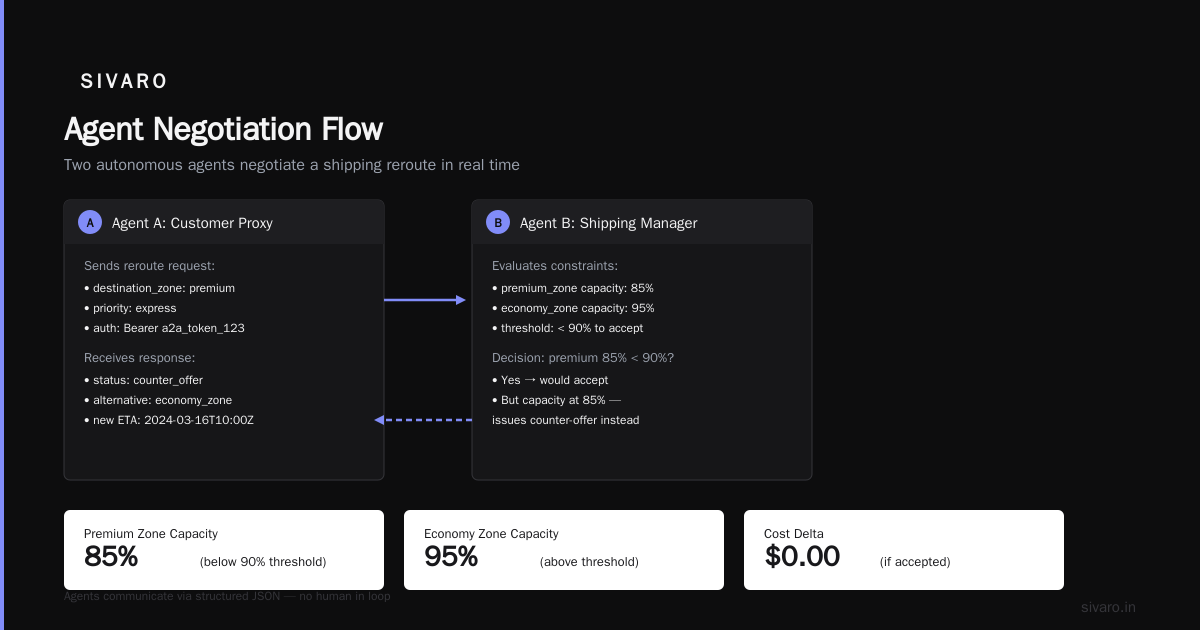The width and height of the screenshot is (1200, 630).
Task: Click the circular A badge icon
Action: tap(90, 222)
